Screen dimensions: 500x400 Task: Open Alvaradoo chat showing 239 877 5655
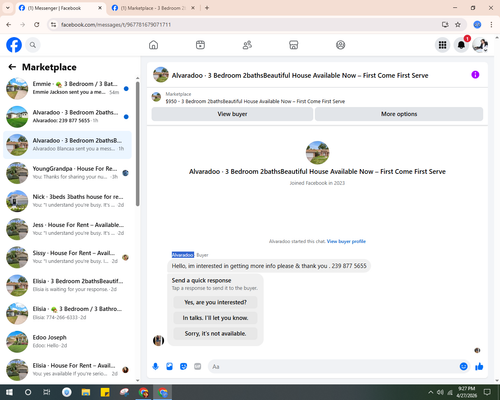coord(67,117)
